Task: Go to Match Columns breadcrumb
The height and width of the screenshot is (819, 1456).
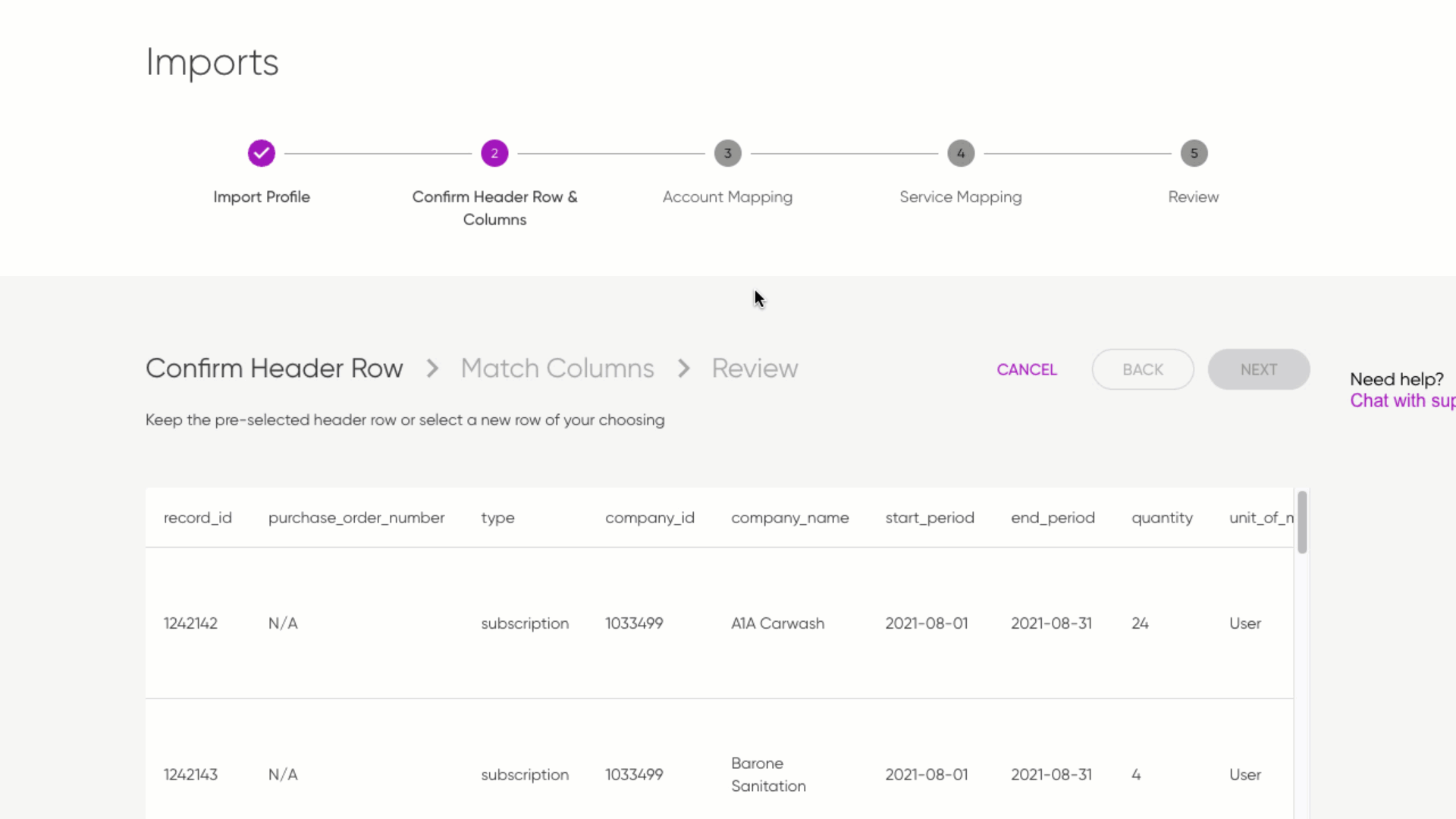Action: (557, 369)
